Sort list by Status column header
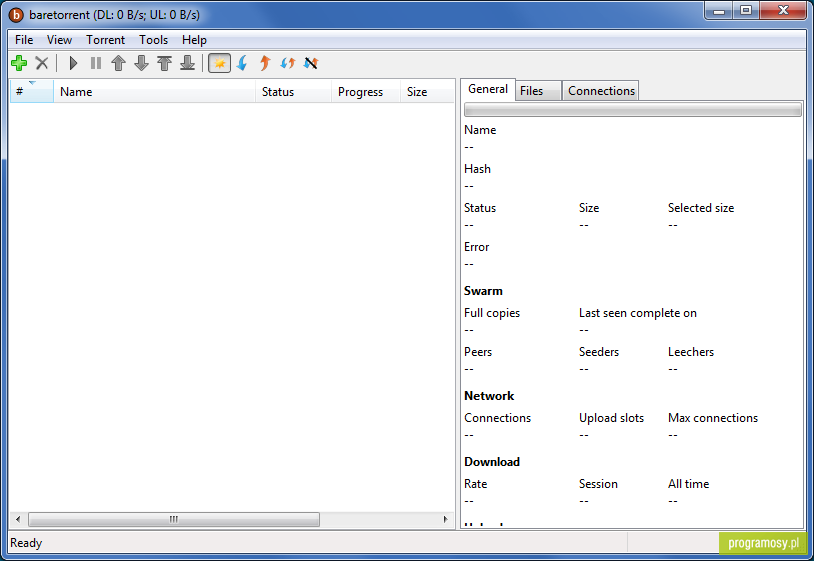 [293, 92]
